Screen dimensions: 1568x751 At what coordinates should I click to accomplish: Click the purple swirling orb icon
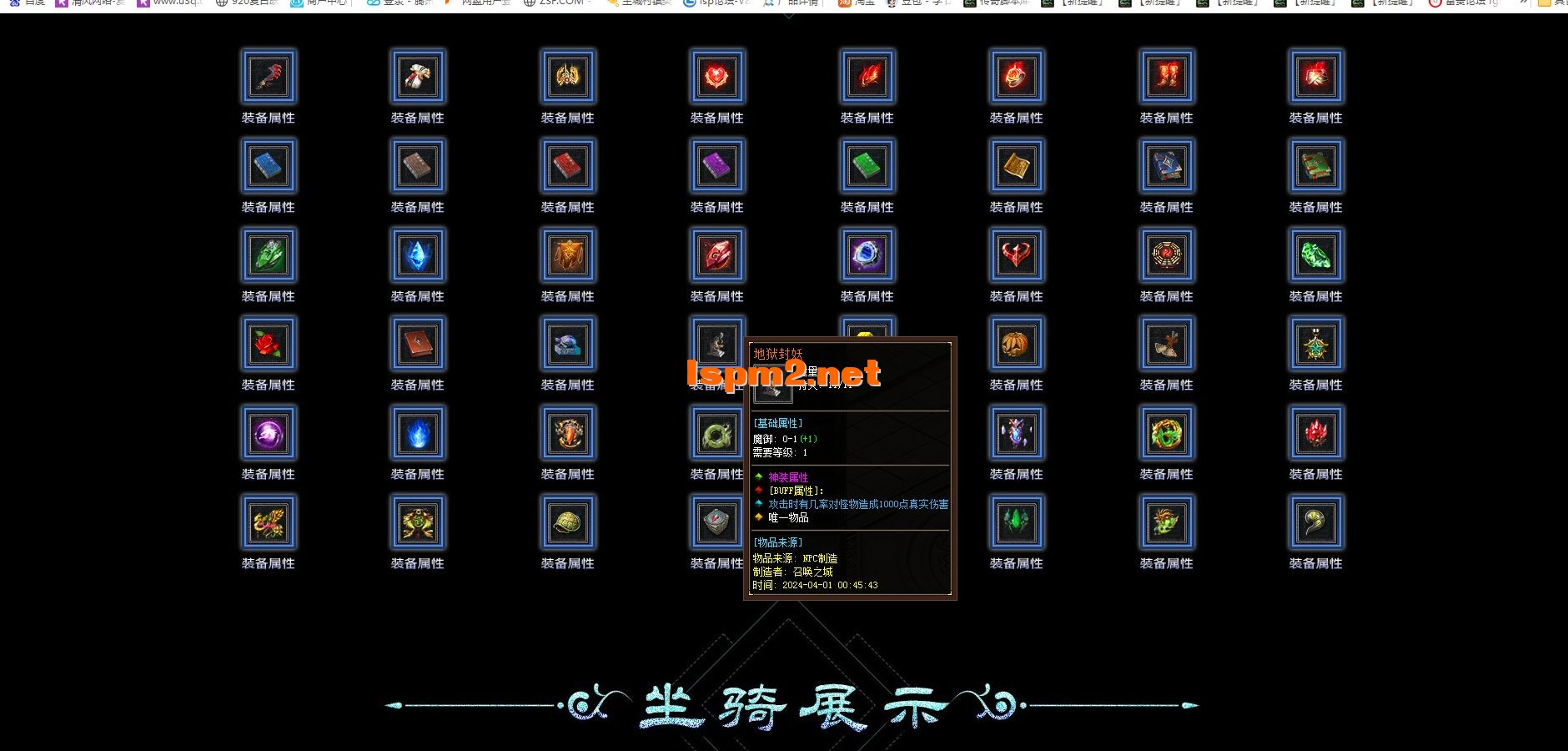point(269,433)
